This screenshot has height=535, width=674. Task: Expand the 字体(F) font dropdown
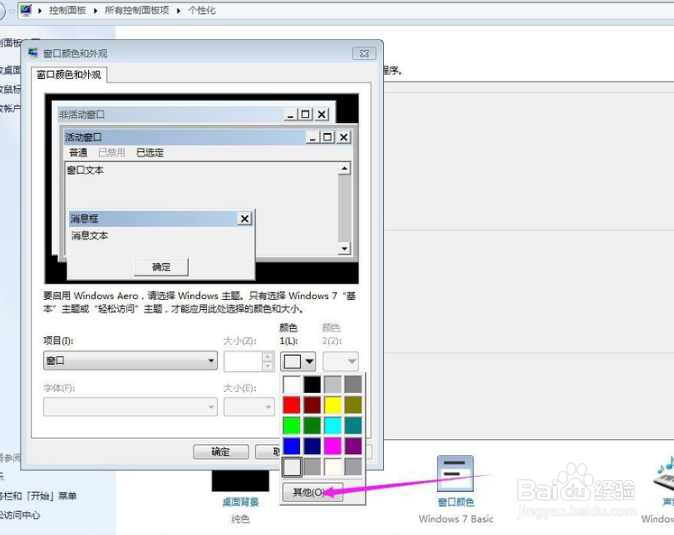(x=130, y=407)
